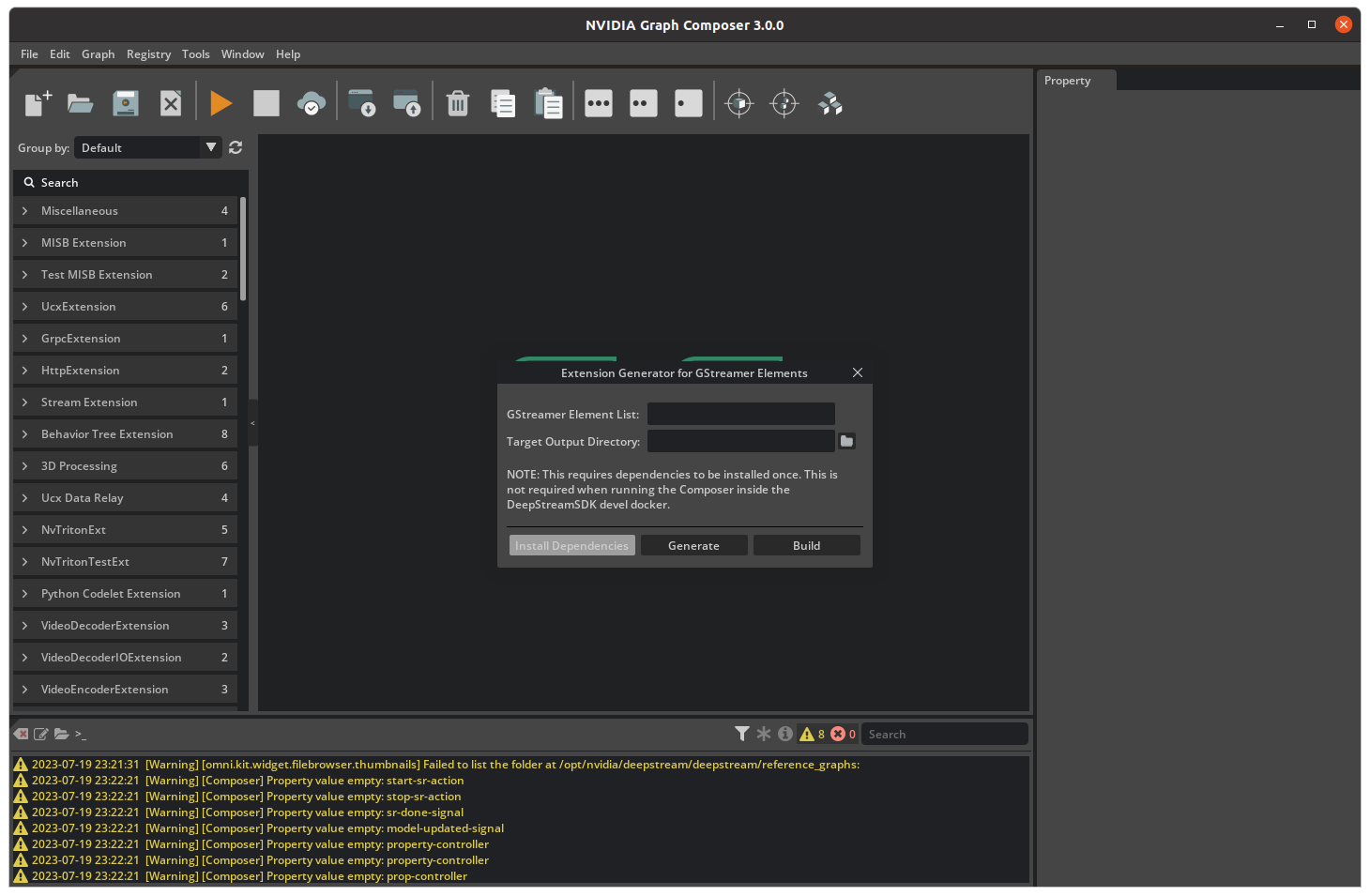
Task: Open the Group by Default dropdown
Action: tap(148, 147)
